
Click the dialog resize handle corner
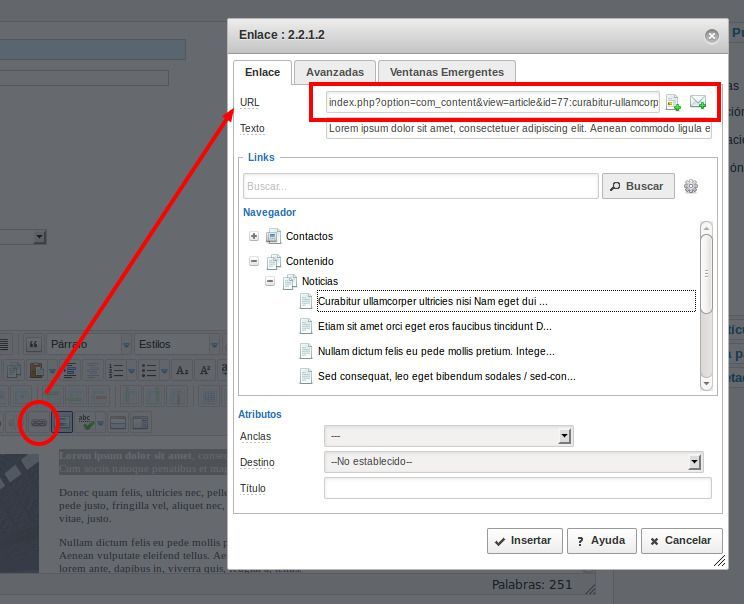tap(720, 561)
